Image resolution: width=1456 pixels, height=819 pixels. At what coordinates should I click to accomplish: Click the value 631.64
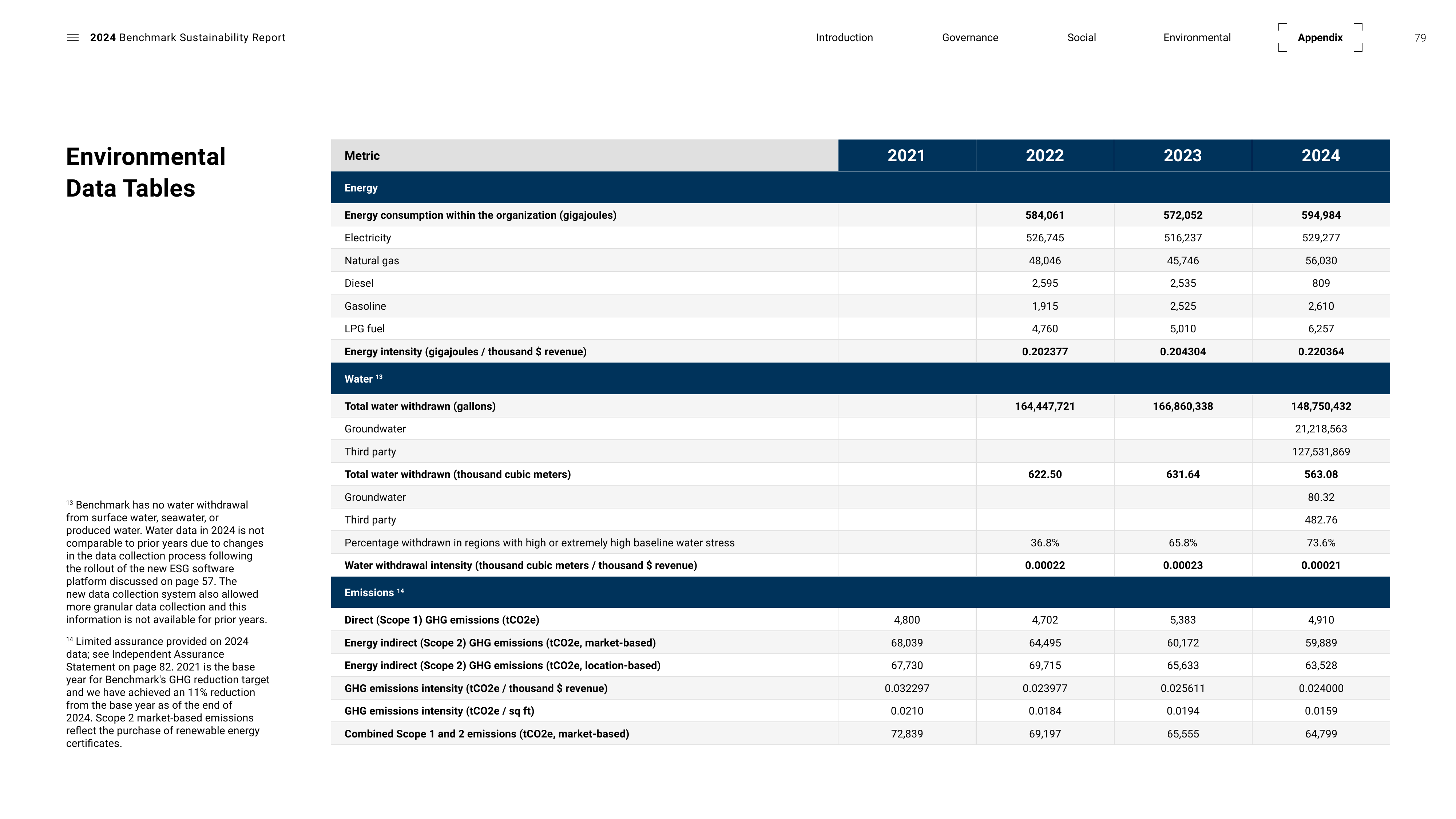pyautogui.click(x=1182, y=474)
